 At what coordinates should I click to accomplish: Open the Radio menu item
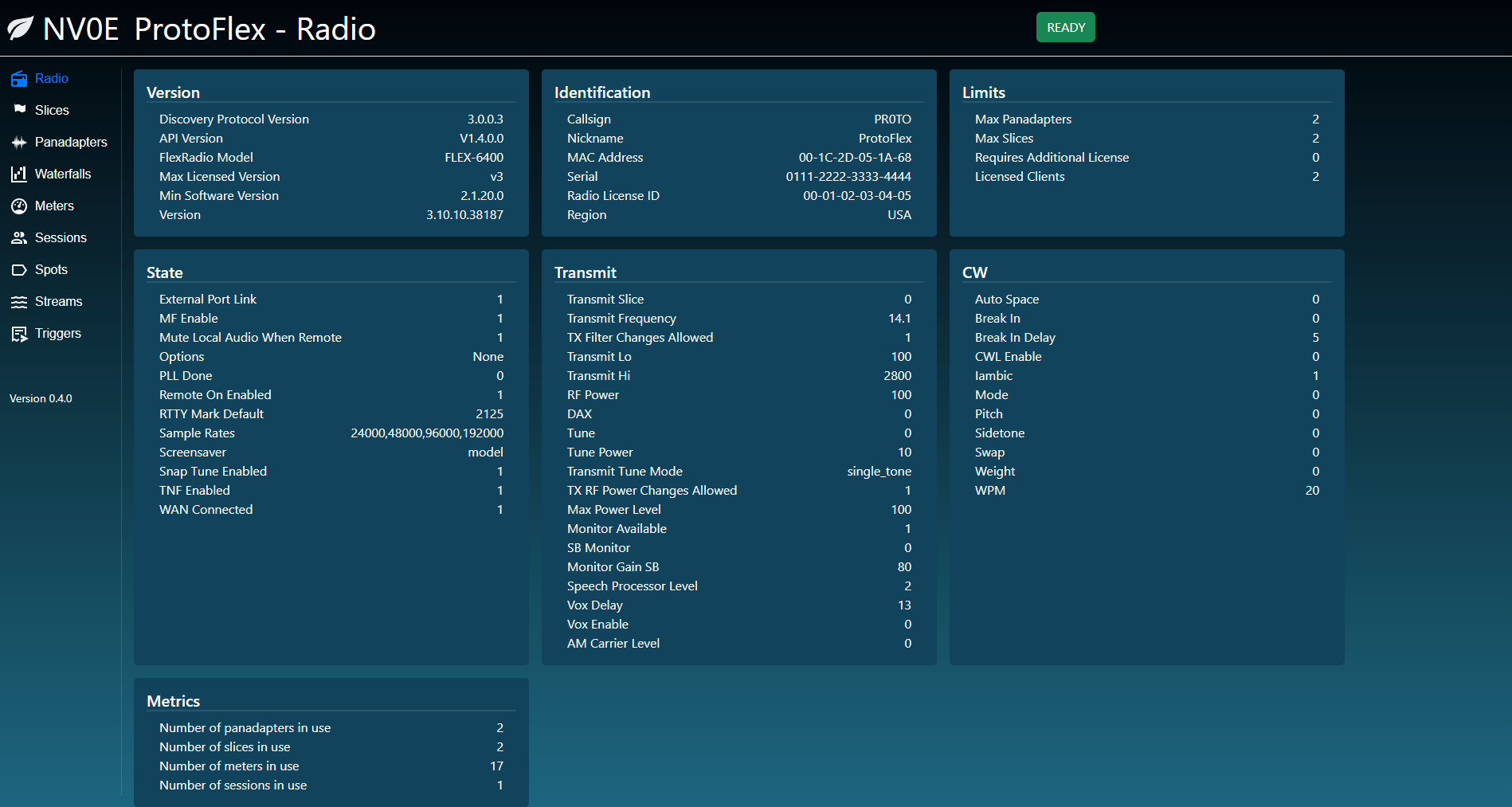[x=52, y=78]
